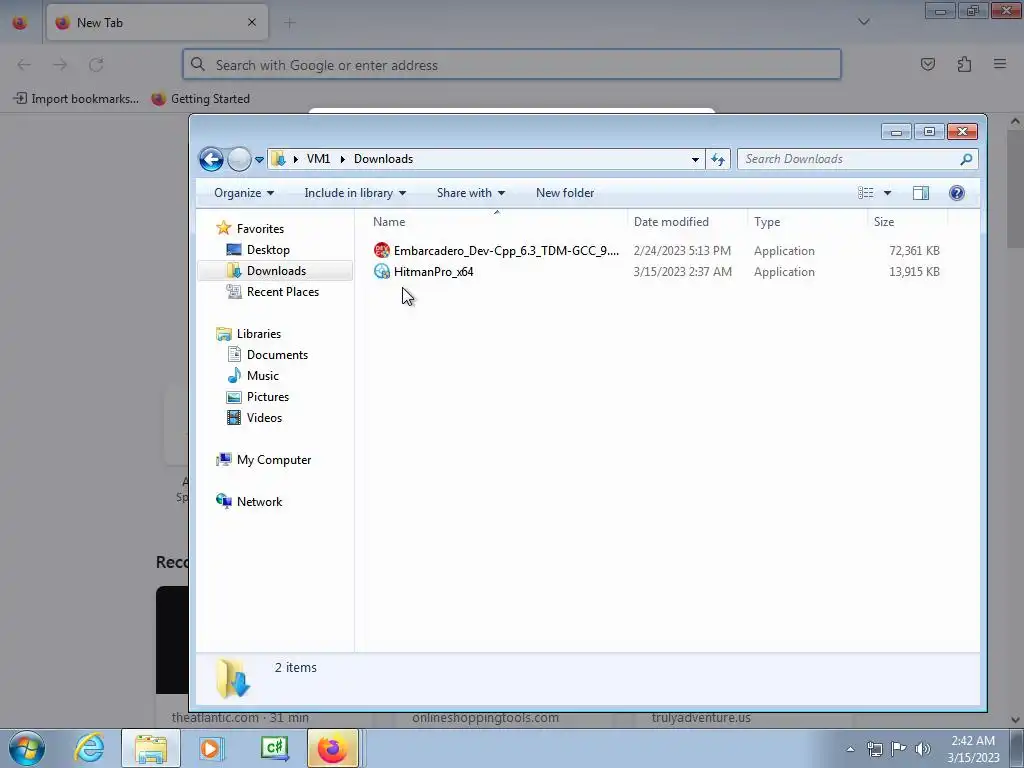This screenshot has width=1024, height=768.
Task: Click the 3/15/2023 2:37 AM date cell
Action: pos(682,272)
